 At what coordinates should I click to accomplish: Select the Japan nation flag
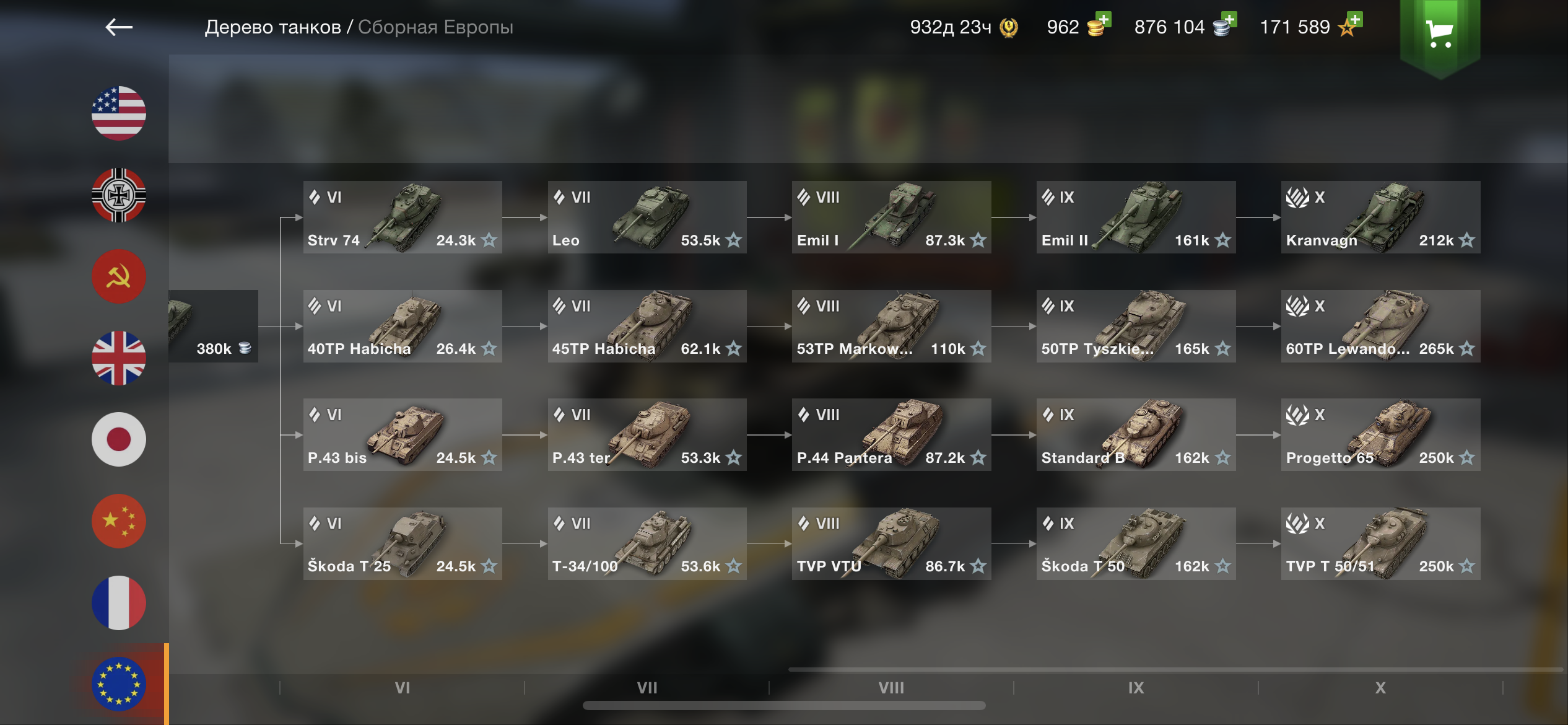(x=118, y=439)
